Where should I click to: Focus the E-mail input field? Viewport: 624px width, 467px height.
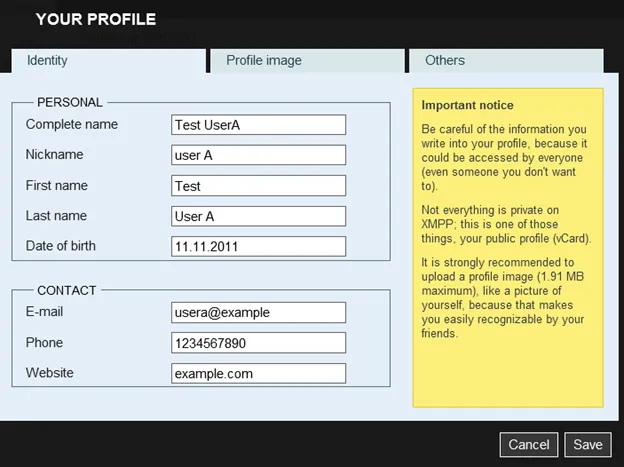click(x=258, y=312)
